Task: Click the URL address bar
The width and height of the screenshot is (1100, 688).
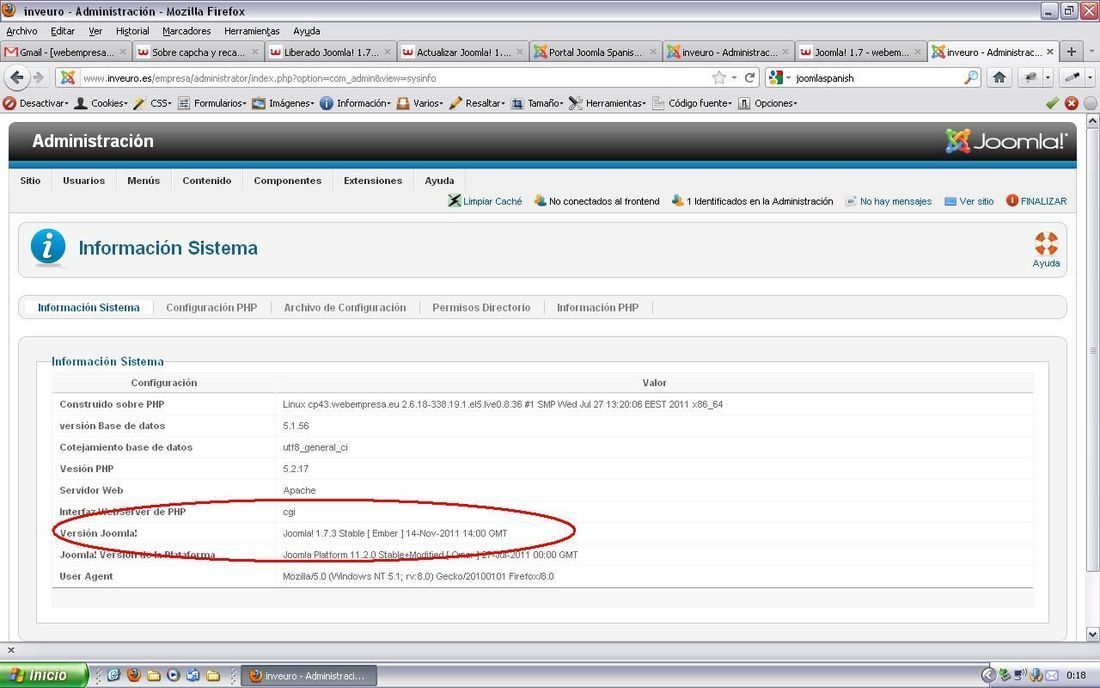Action: 395,78
